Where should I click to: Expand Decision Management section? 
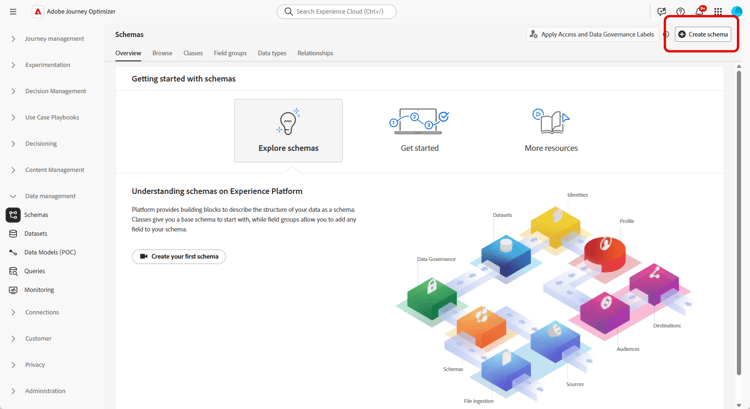tap(13, 91)
